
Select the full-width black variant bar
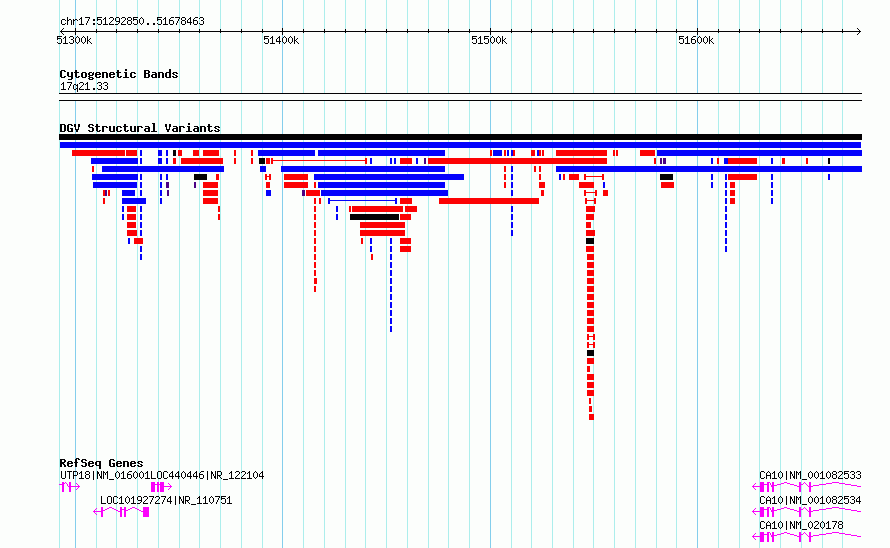(x=460, y=137)
